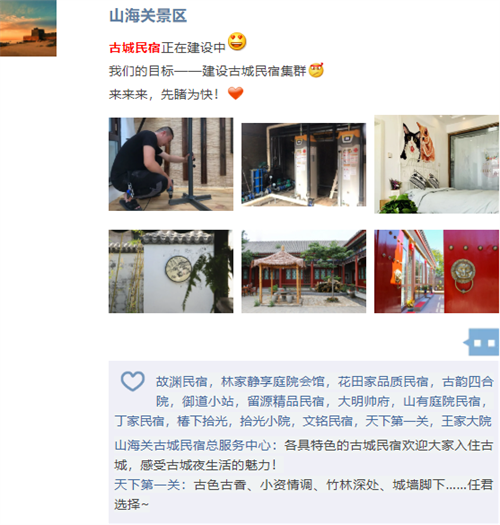Click the heart likes icon
The height and width of the screenshot is (525, 500).
133,381
